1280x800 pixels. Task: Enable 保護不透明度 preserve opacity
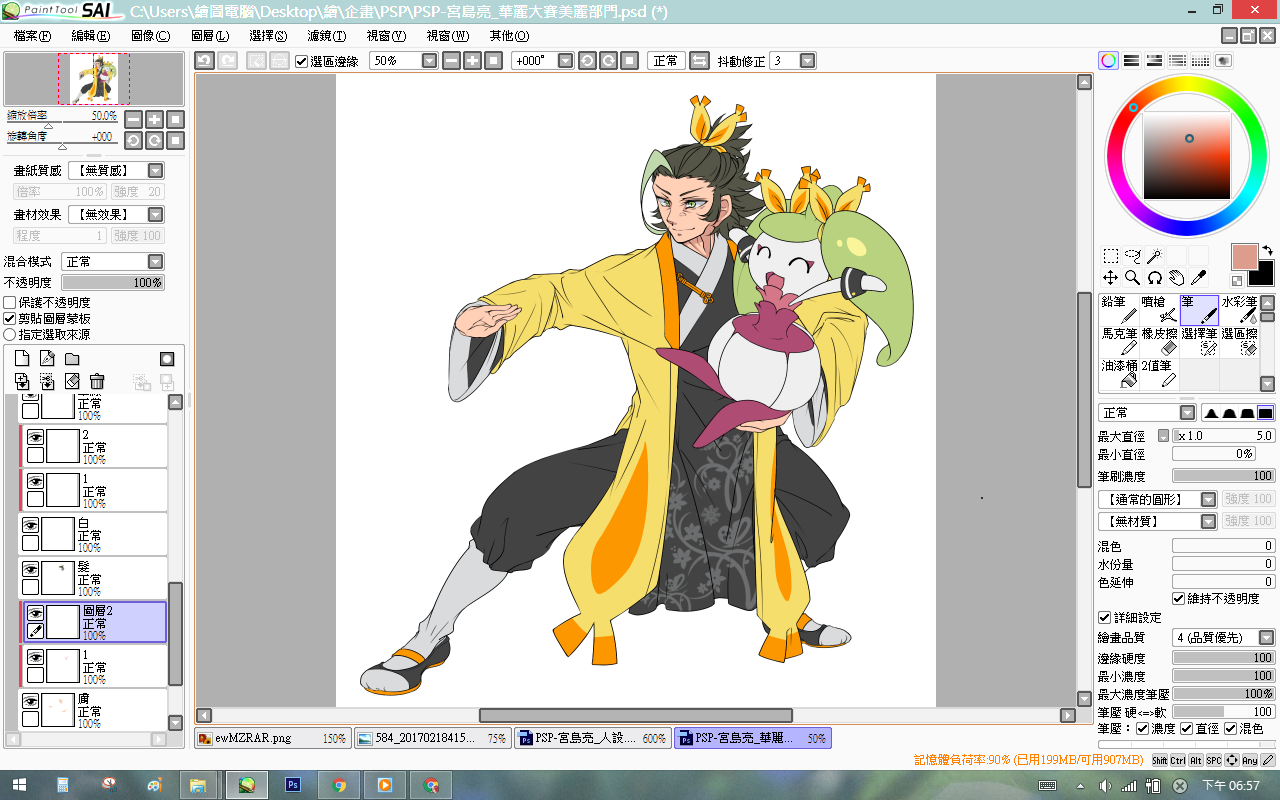tap(10, 302)
